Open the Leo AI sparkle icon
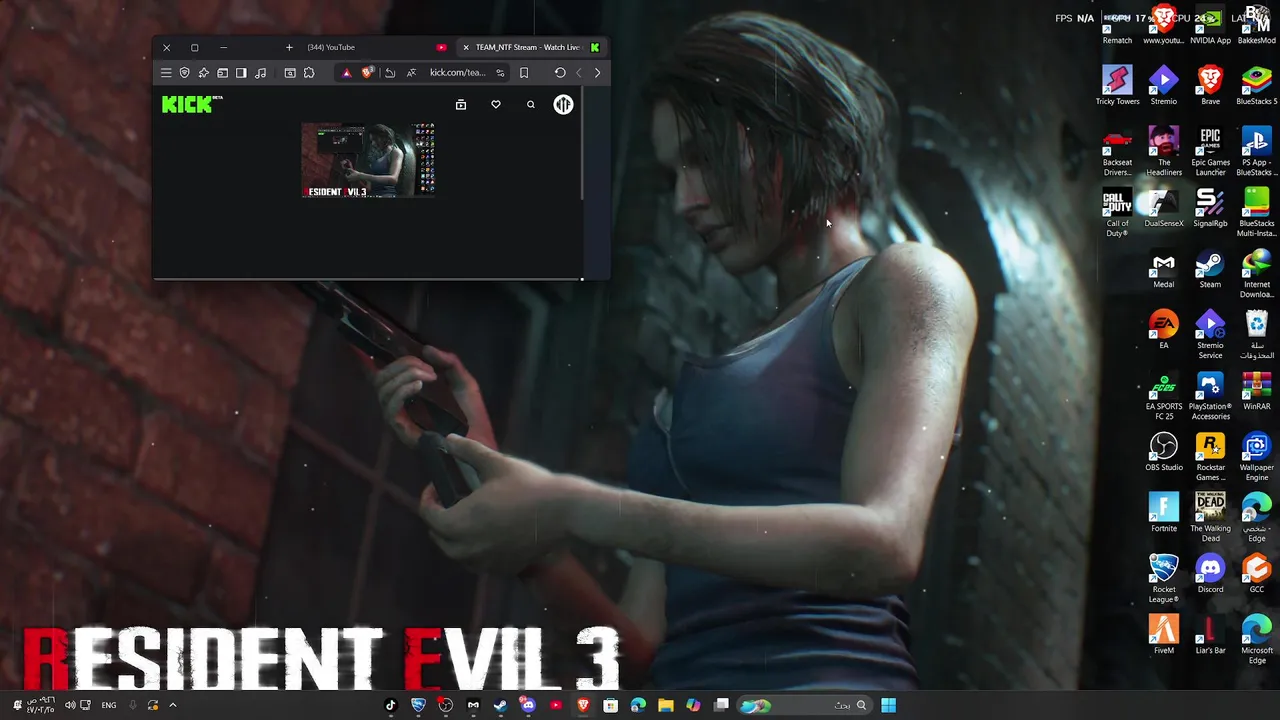This screenshot has width=1280, height=720. (203, 73)
